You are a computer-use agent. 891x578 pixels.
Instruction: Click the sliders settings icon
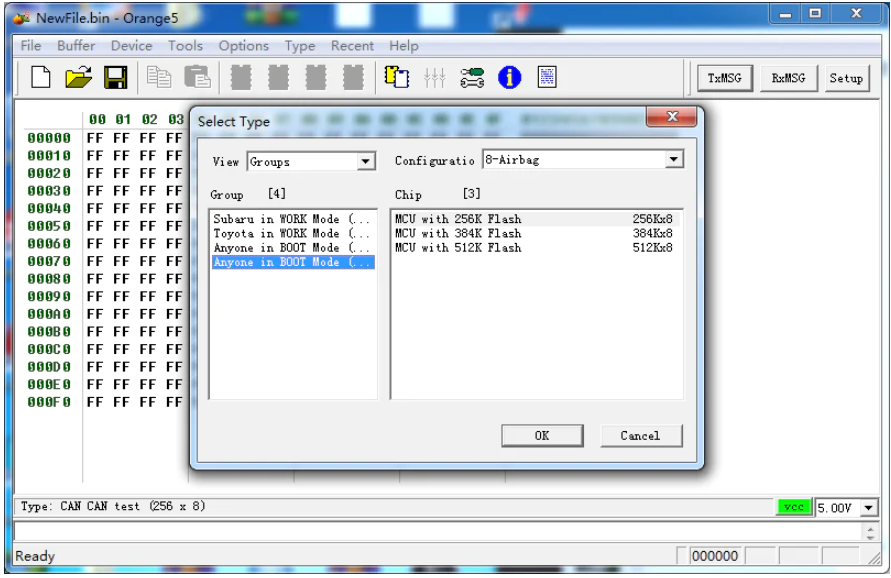click(x=434, y=77)
